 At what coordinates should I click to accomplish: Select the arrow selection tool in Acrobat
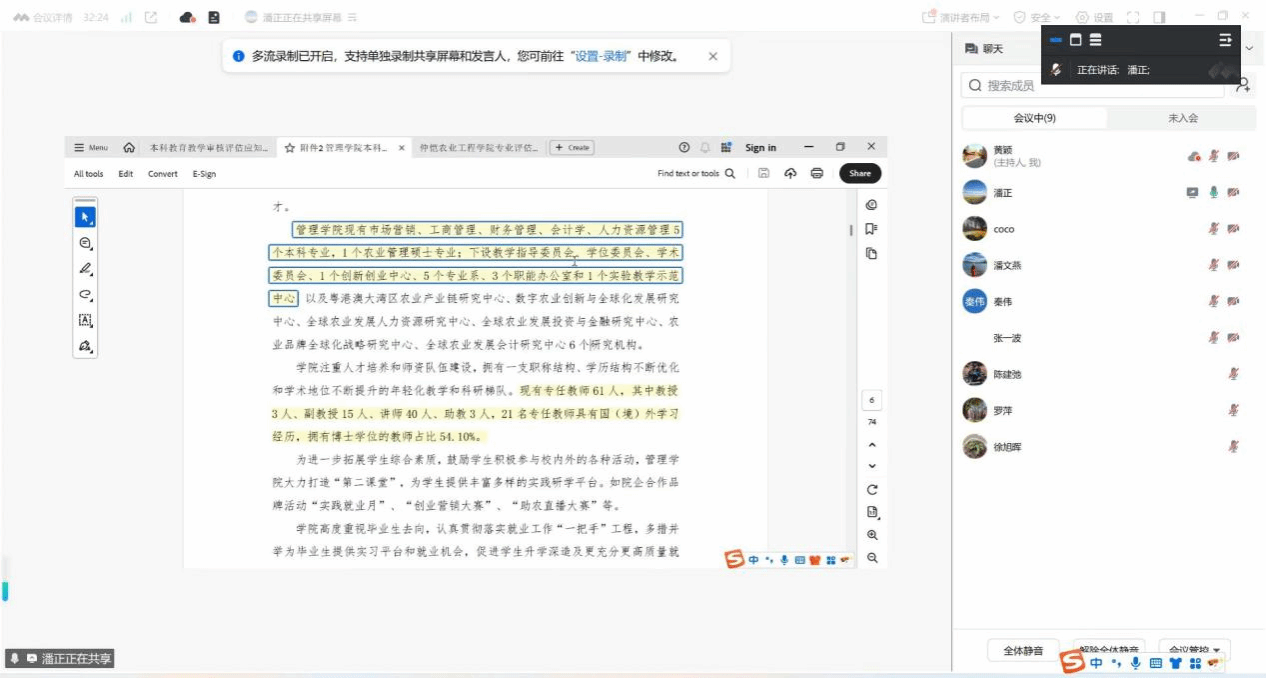pos(86,216)
